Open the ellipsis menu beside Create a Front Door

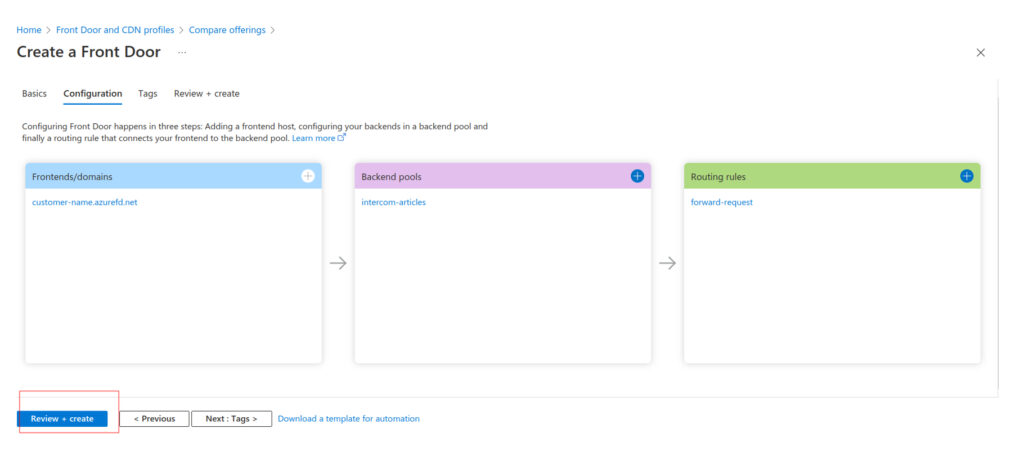pyautogui.click(x=182, y=52)
